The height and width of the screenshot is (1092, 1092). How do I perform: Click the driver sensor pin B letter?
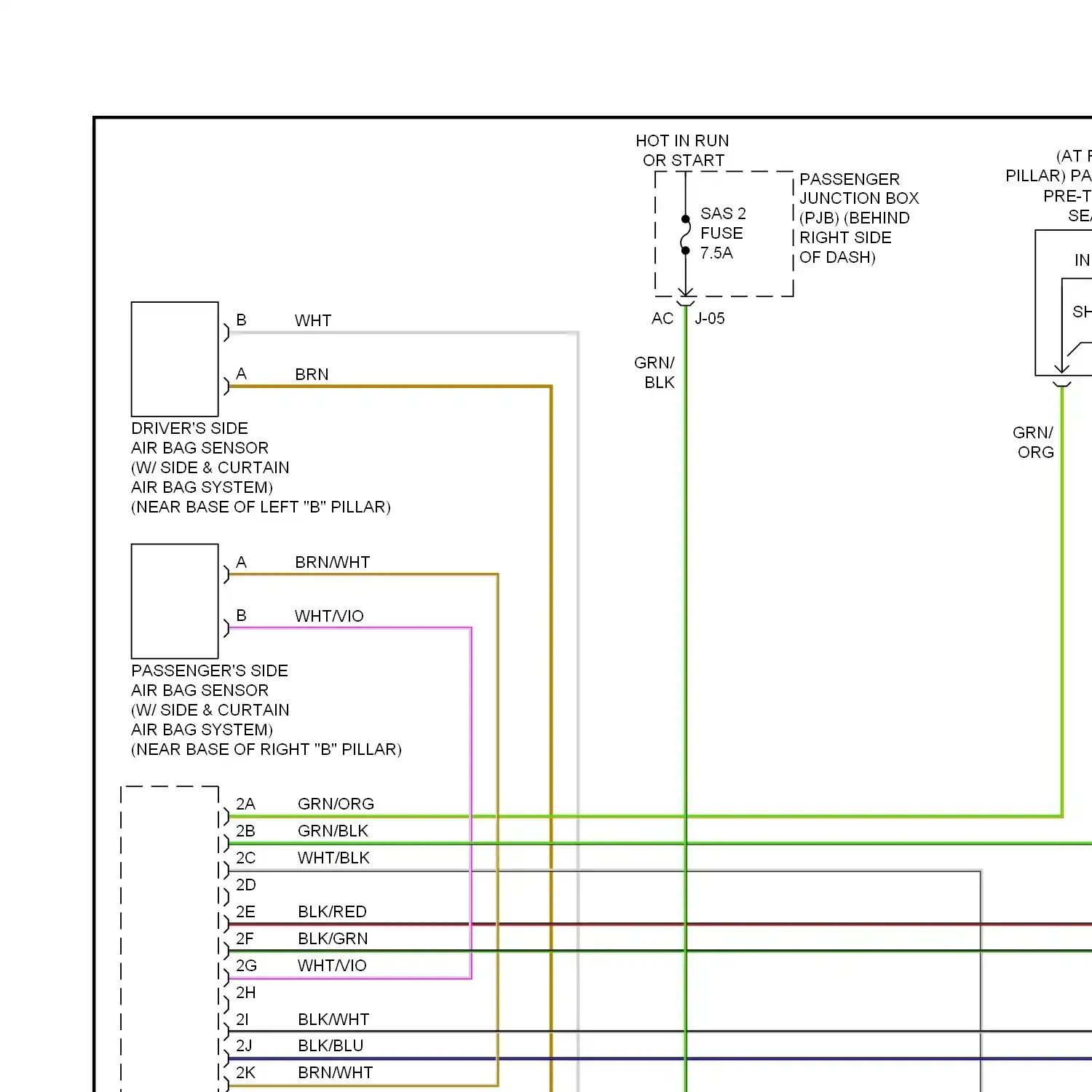(242, 320)
